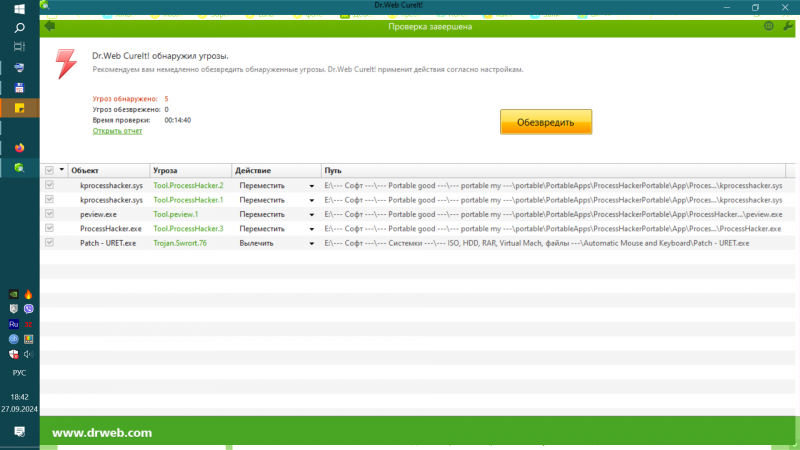Click the blue round tray icon
Viewport: 800px width, 450px height.
[x=14, y=339]
